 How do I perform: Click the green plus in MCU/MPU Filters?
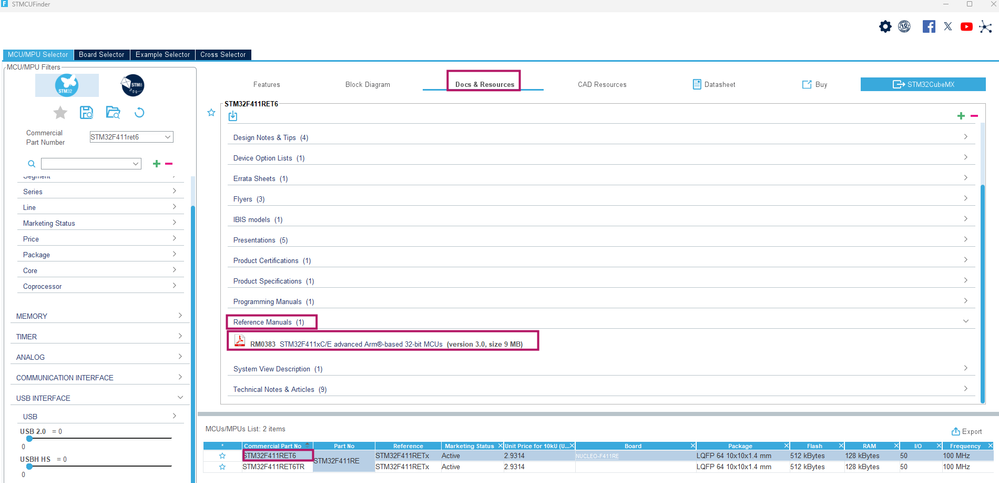pyautogui.click(x=156, y=164)
